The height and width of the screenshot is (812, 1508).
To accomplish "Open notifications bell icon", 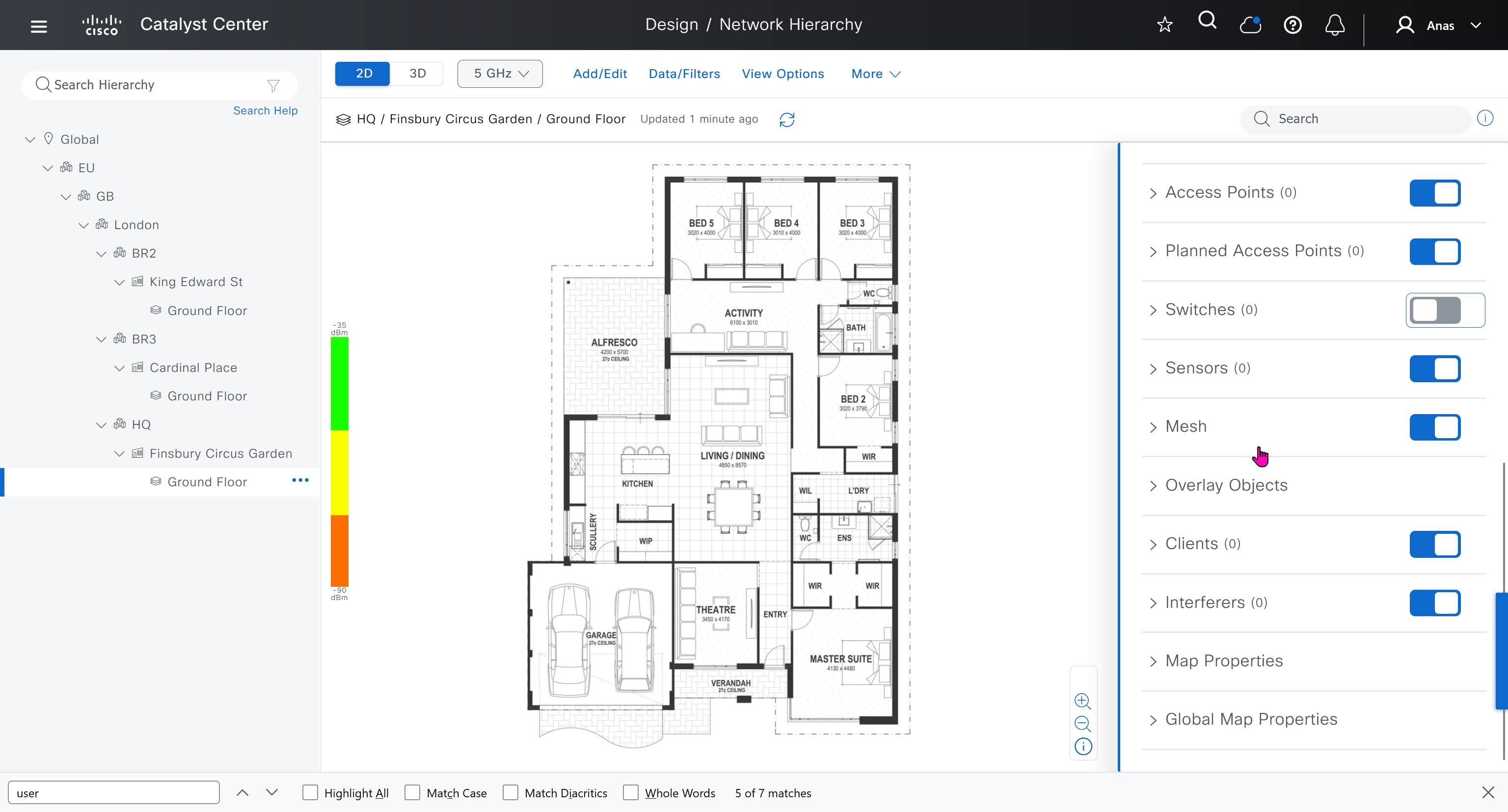I will tap(1335, 25).
